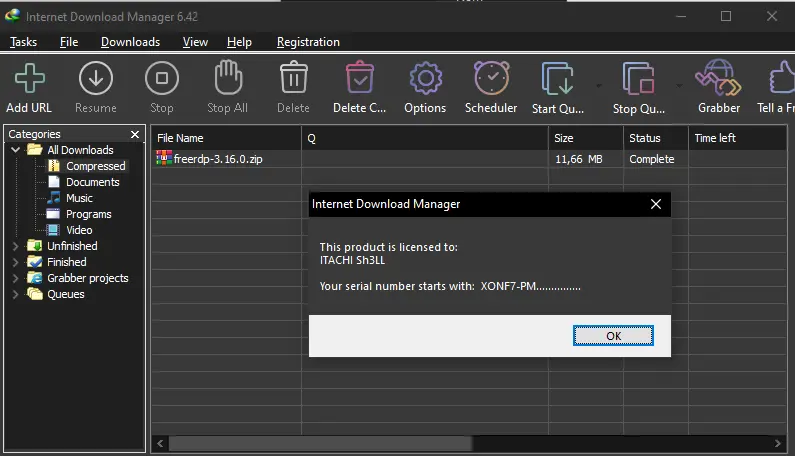Screen dimensions: 795x457
Task: Click the horizontal scrollbar thumb
Action: point(320,443)
